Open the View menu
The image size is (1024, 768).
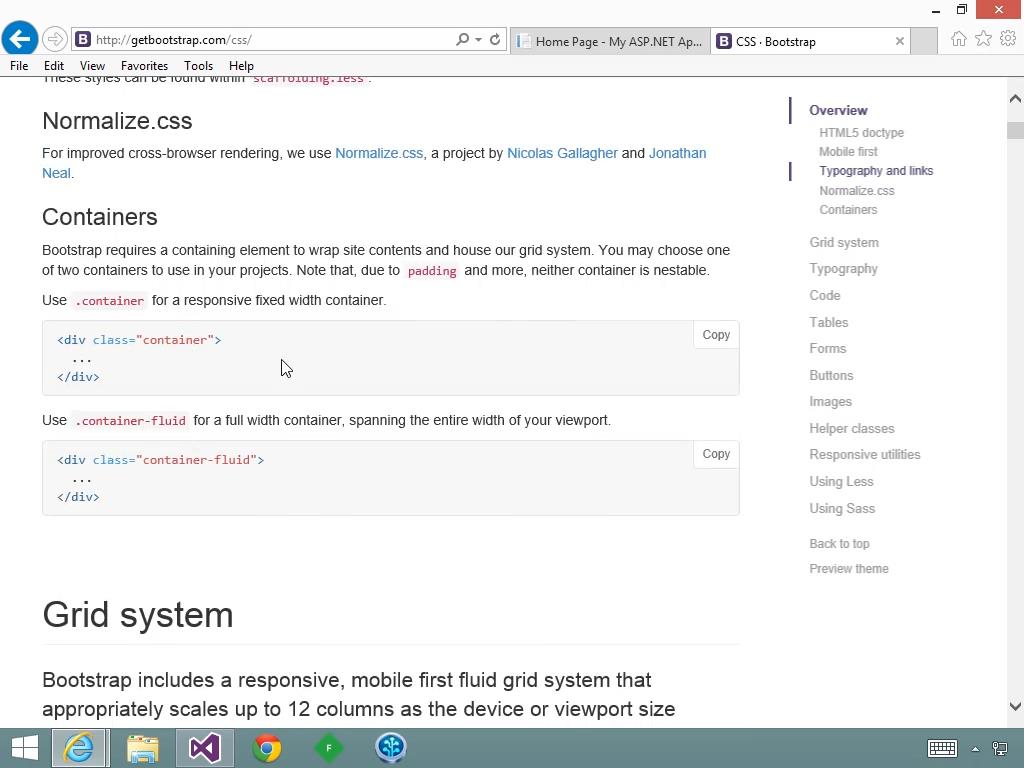pos(92,66)
